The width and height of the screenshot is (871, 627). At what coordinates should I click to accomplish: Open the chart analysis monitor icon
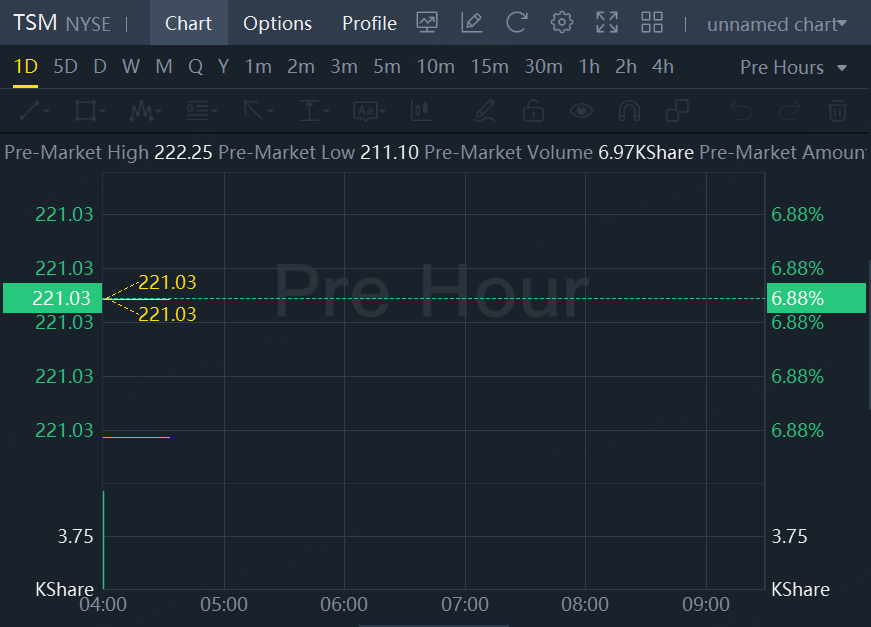click(428, 22)
